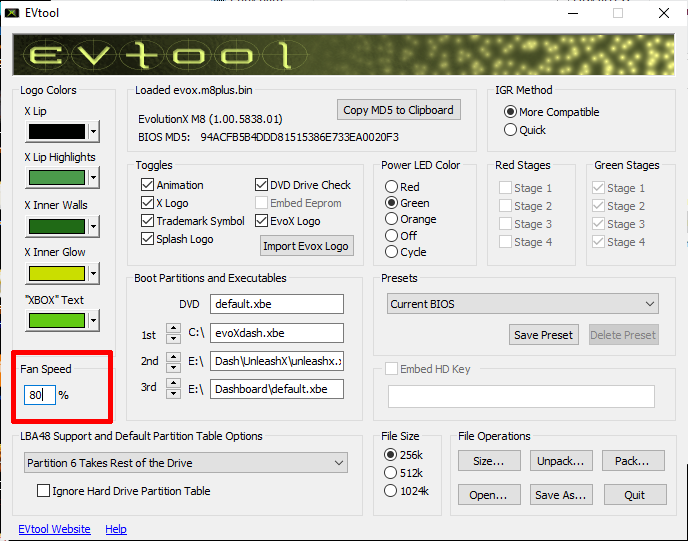Click the Pack... button

click(x=633, y=461)
